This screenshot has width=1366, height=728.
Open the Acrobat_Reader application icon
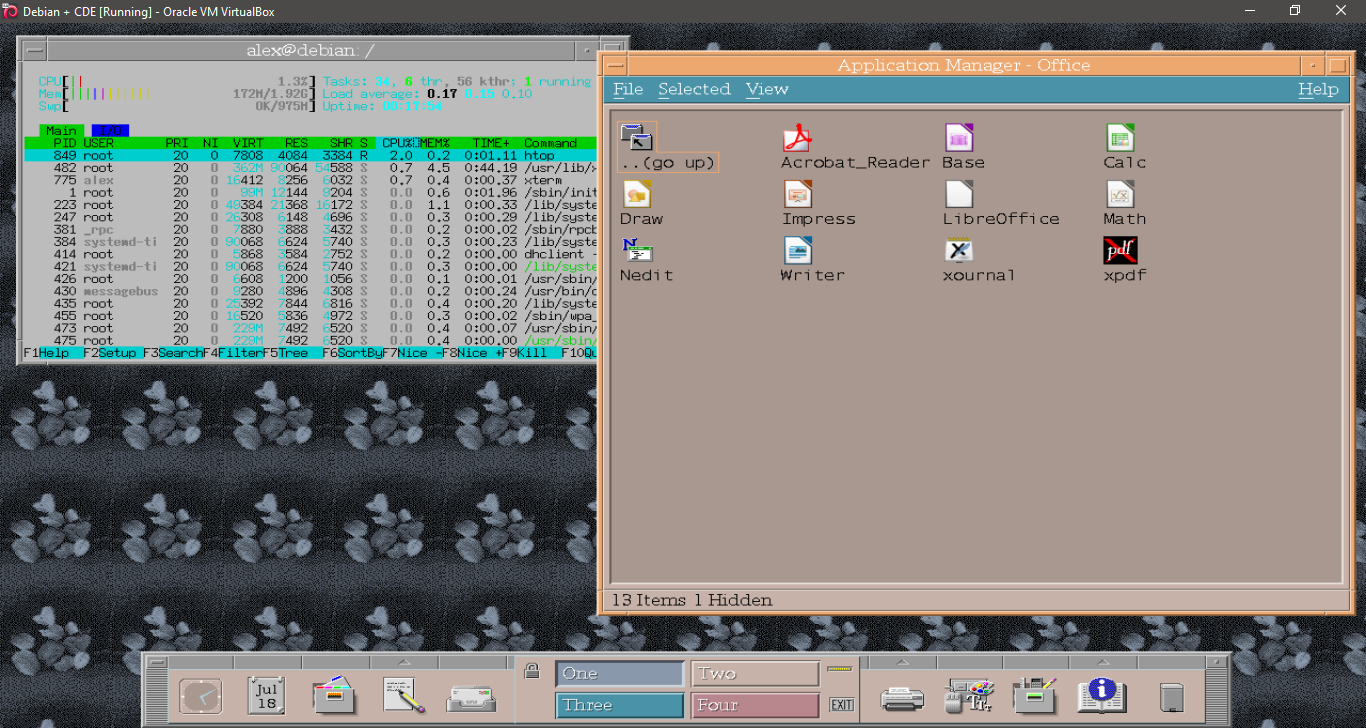point(797,138)
